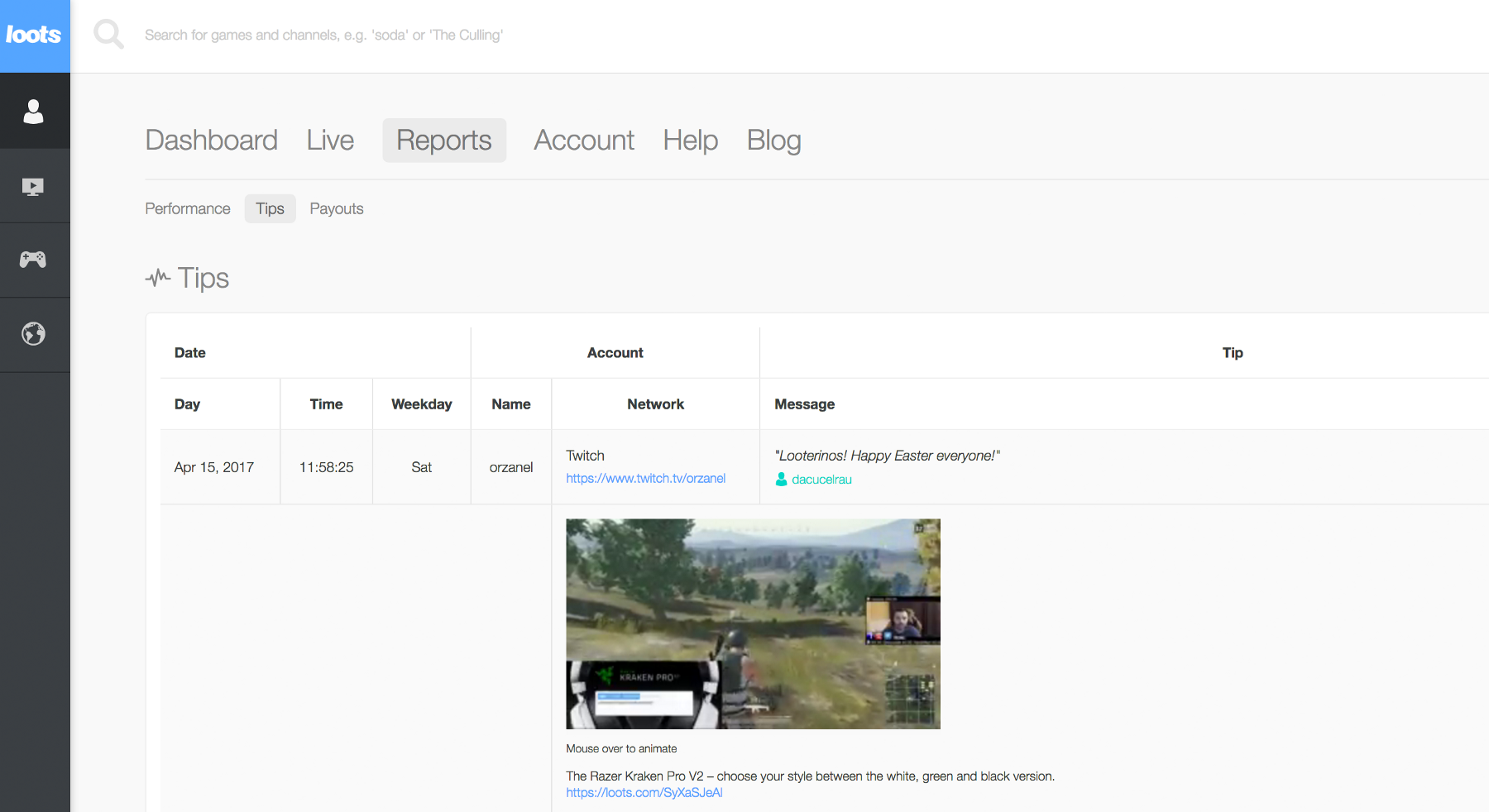Click the Time column header
The width and height of the screenshot is (1489, 812).
tap(326, 404)
